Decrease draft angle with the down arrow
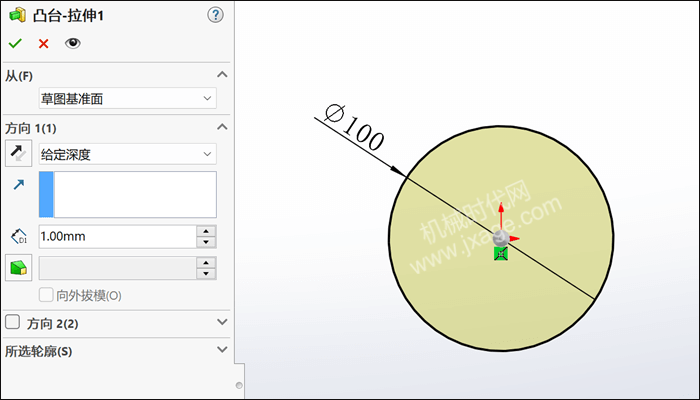The width and height of the screenshot is (700, 400). tap(206, 274)
